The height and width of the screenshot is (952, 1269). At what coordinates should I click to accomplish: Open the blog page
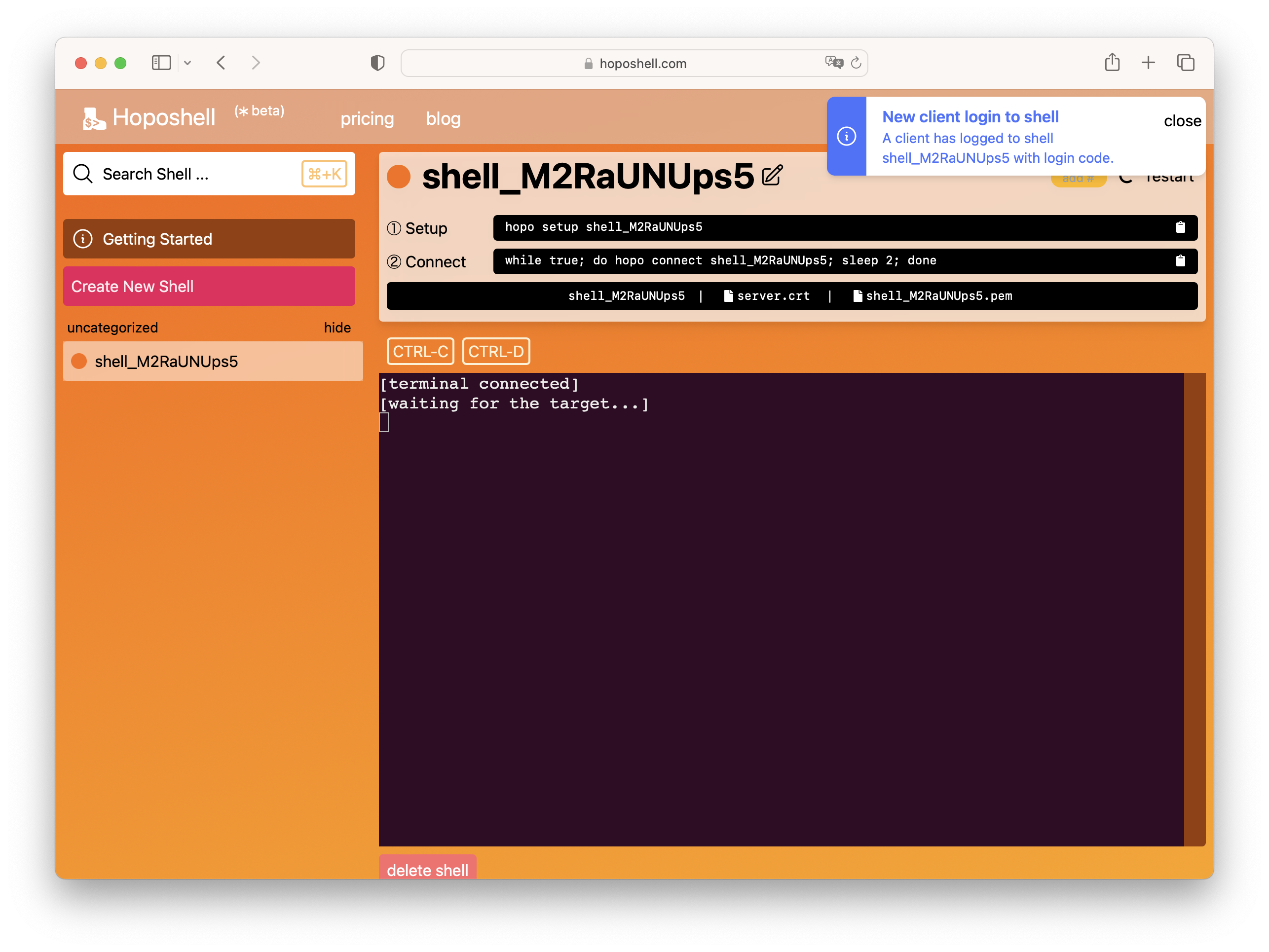click(x=443, y=119)
